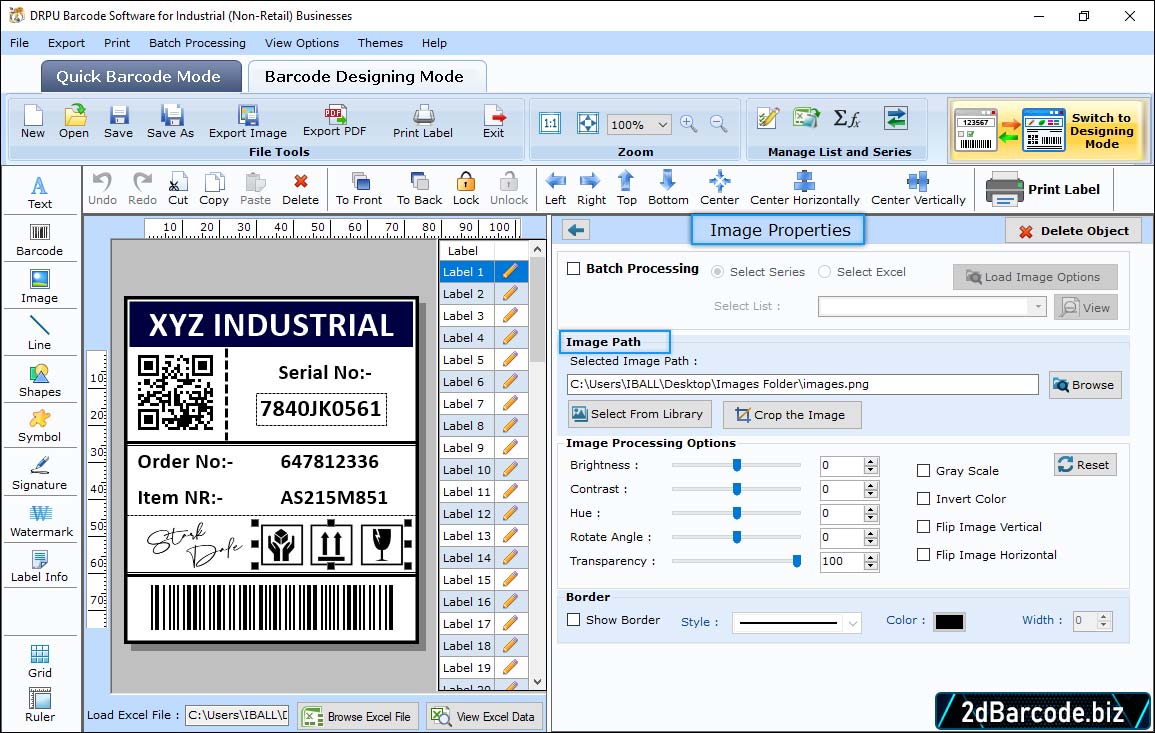Enable Batch Processing checkbox
The image size is (1155, 733).
(574, 269)
